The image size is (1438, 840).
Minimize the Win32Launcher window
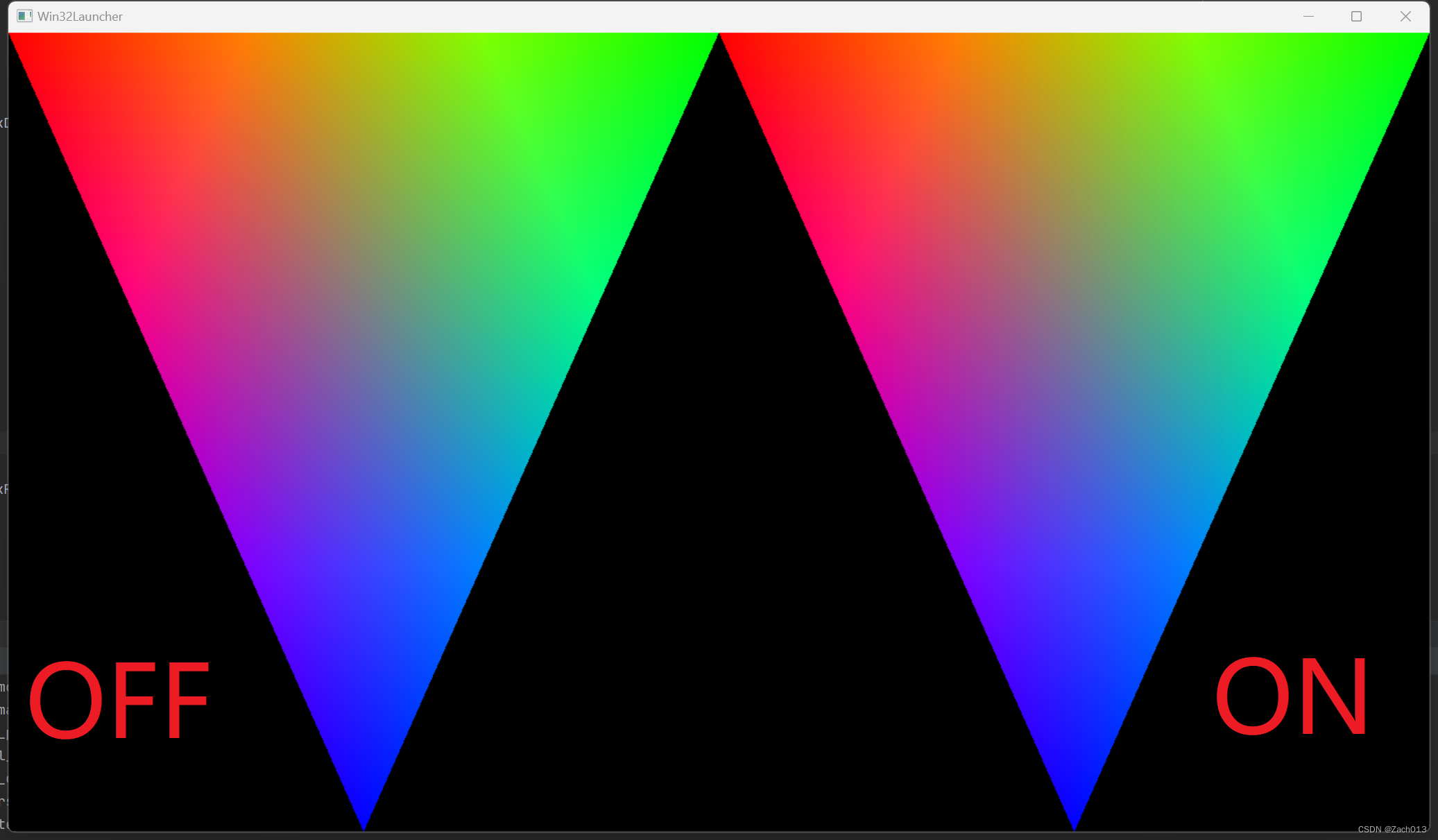click(x=1308, y=16)
